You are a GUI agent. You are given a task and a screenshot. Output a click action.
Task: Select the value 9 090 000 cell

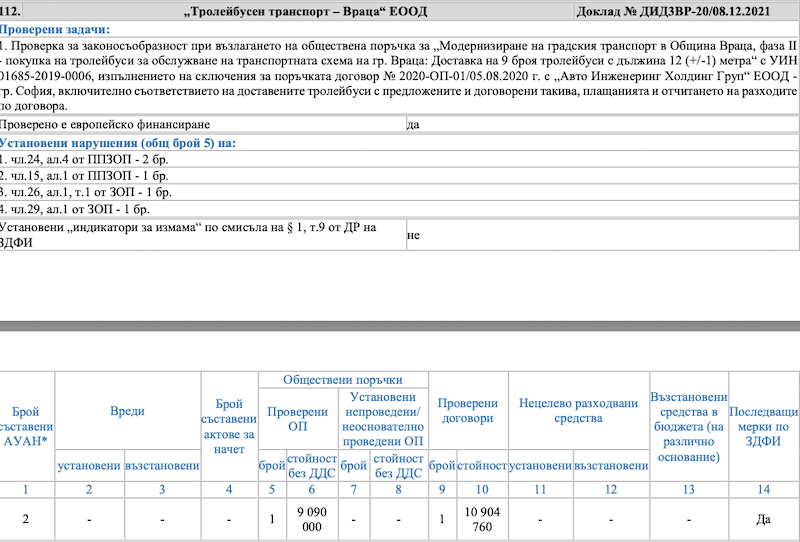tap(312, 519)
